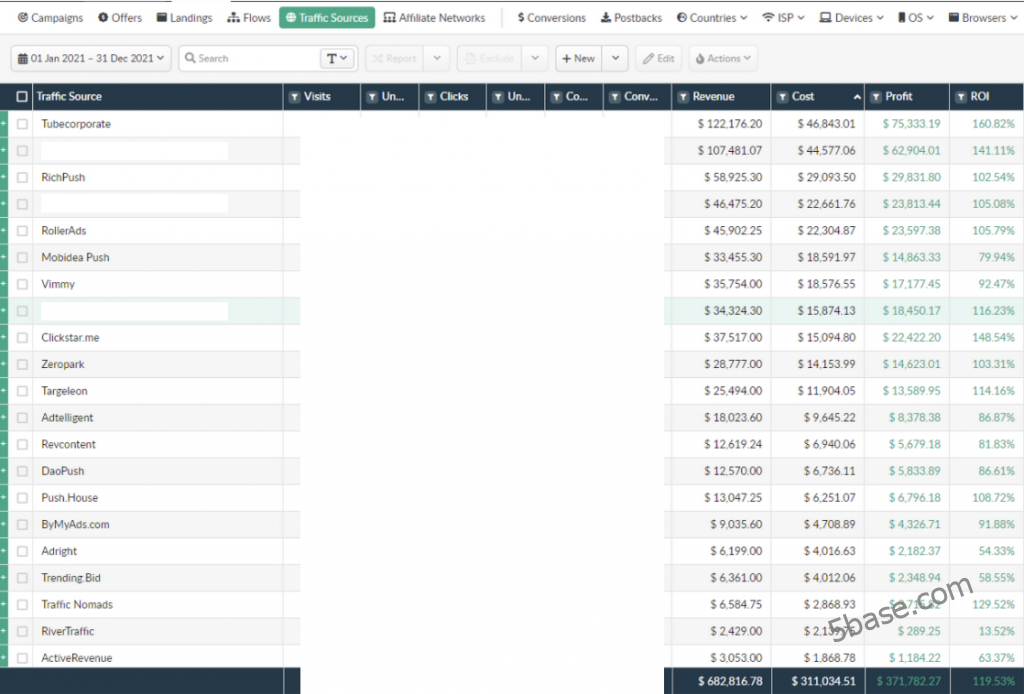Switch to the Campaigns tab
1024x694 pixels.
[50, 18]
